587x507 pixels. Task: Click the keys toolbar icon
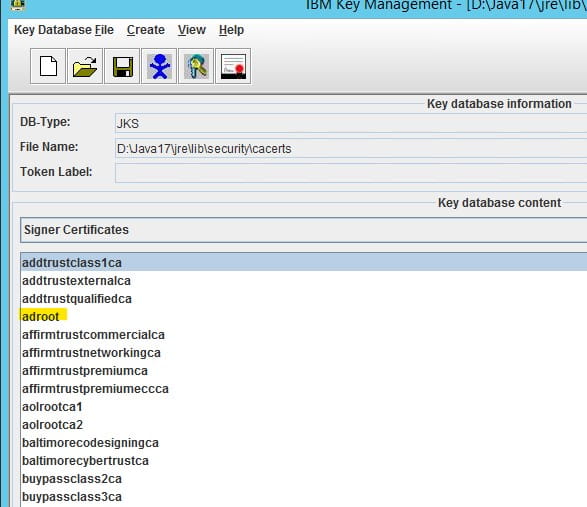[x=196, y=66]
